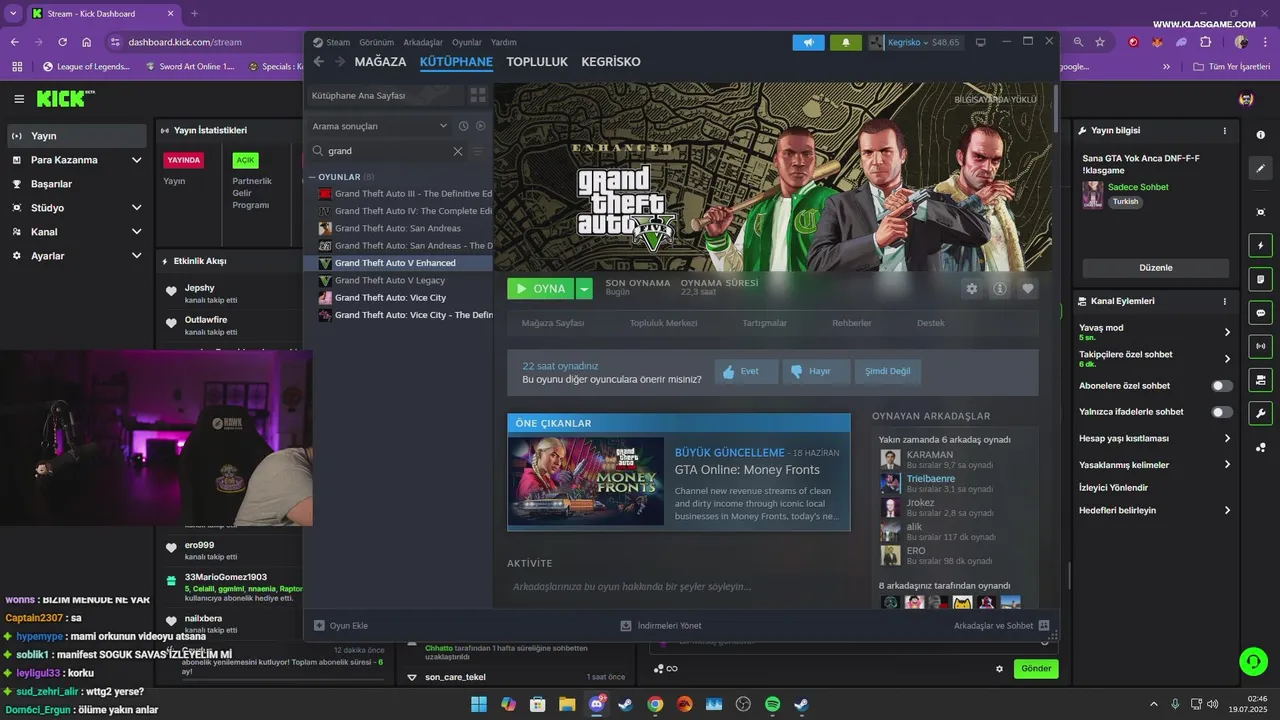Open Steam notifications bell
Screen dimensions: 1280x720
(846, 42)
